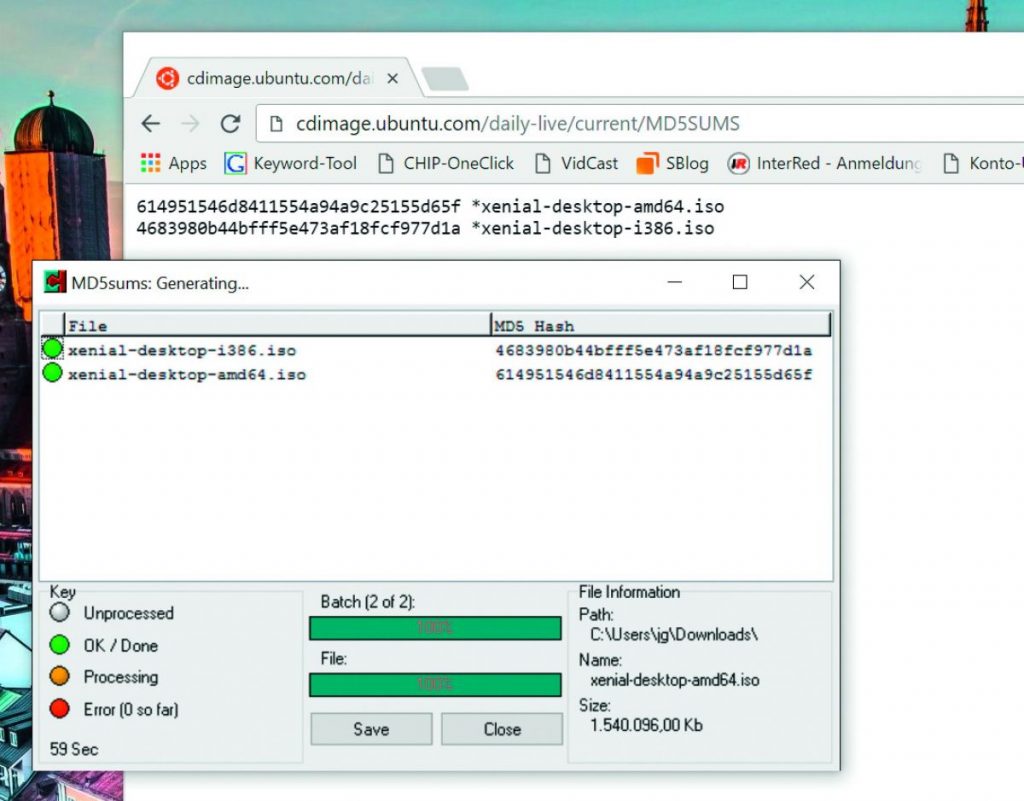Click the Batch progress bar at 100%
The image size is (1024, 801).
(x=435, y=628)
